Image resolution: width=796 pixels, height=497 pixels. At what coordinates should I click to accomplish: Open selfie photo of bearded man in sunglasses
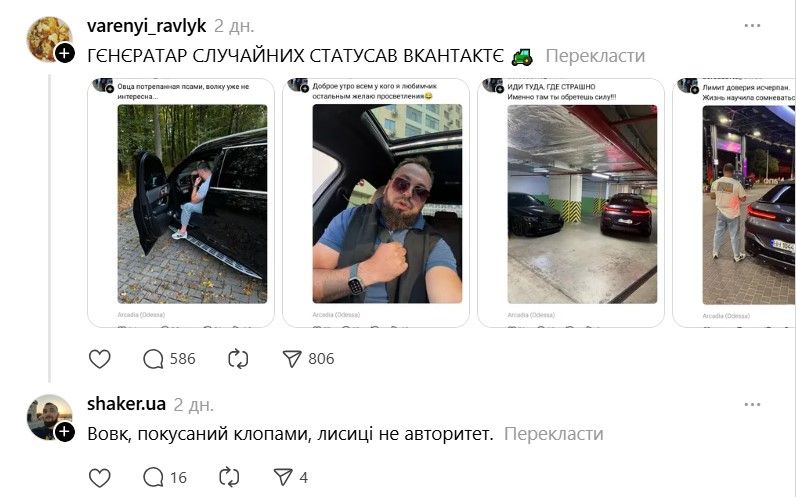point(387,204)
